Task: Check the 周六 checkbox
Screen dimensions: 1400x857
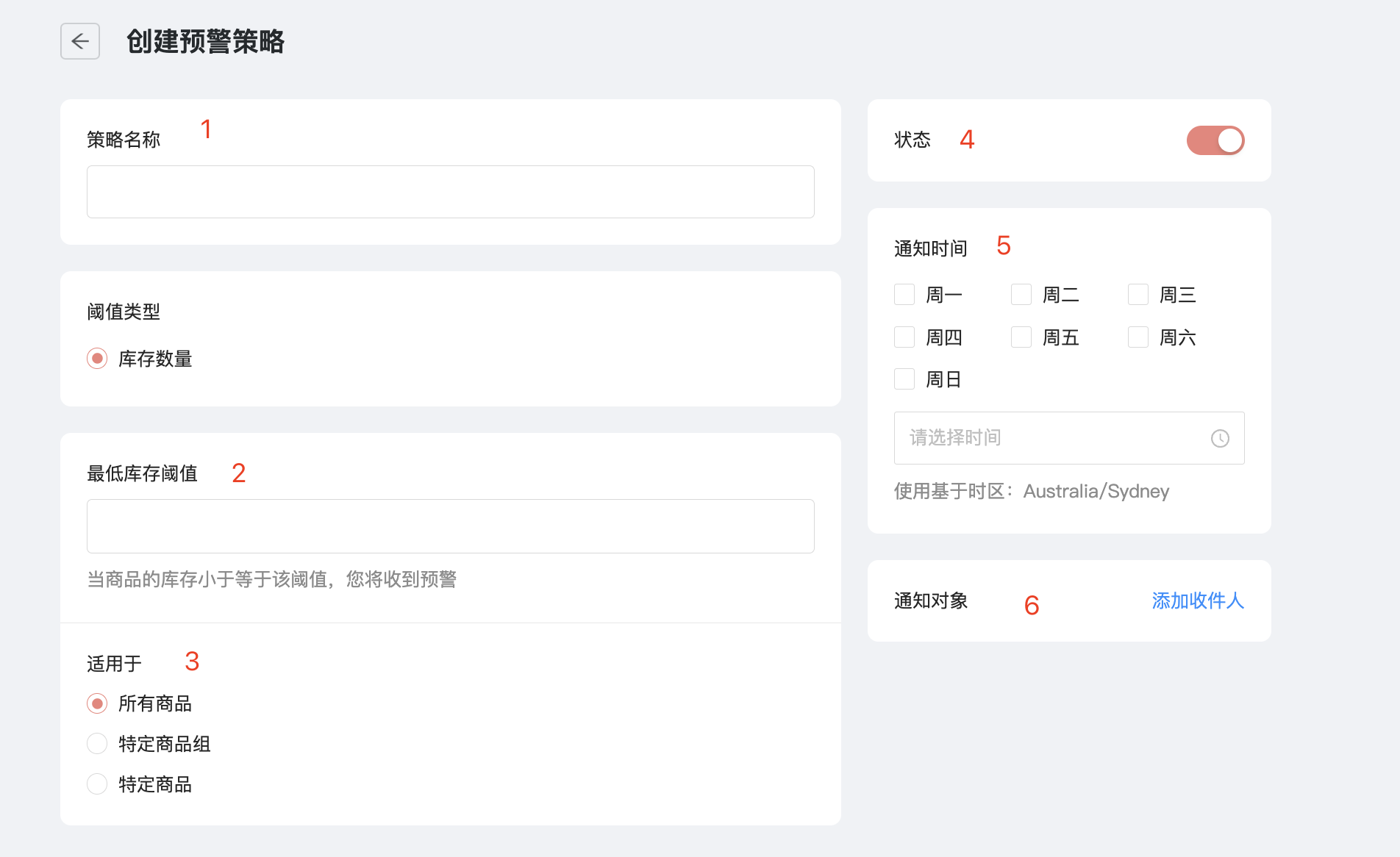Action: [x=1138, y=337]
